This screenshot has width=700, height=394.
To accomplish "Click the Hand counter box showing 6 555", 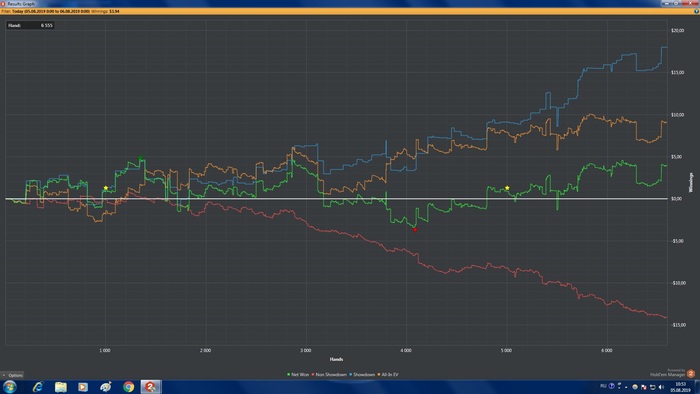I will 30,25.
